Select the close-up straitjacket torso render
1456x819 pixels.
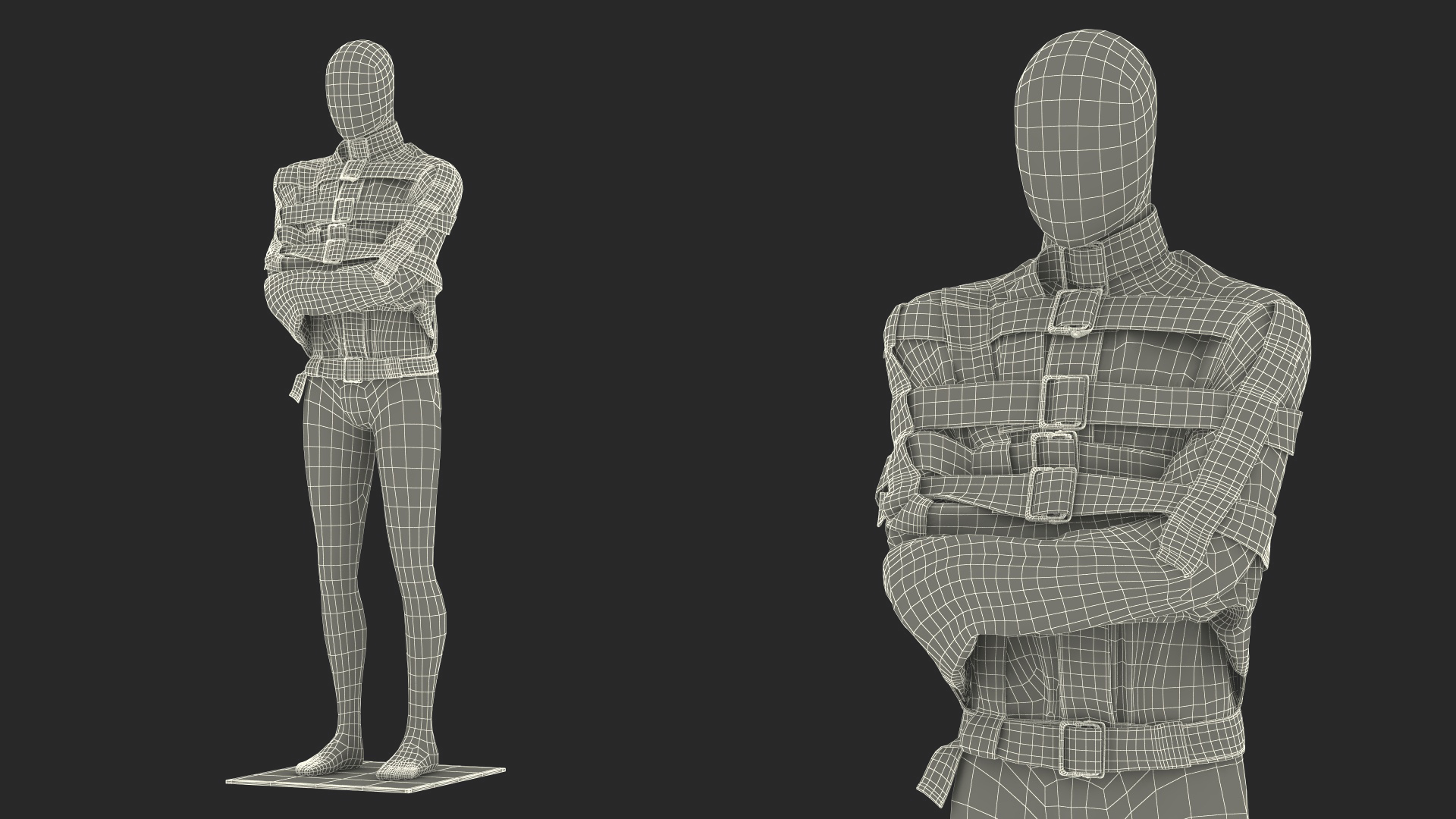pyautogui.click(x=1096, y=425)
